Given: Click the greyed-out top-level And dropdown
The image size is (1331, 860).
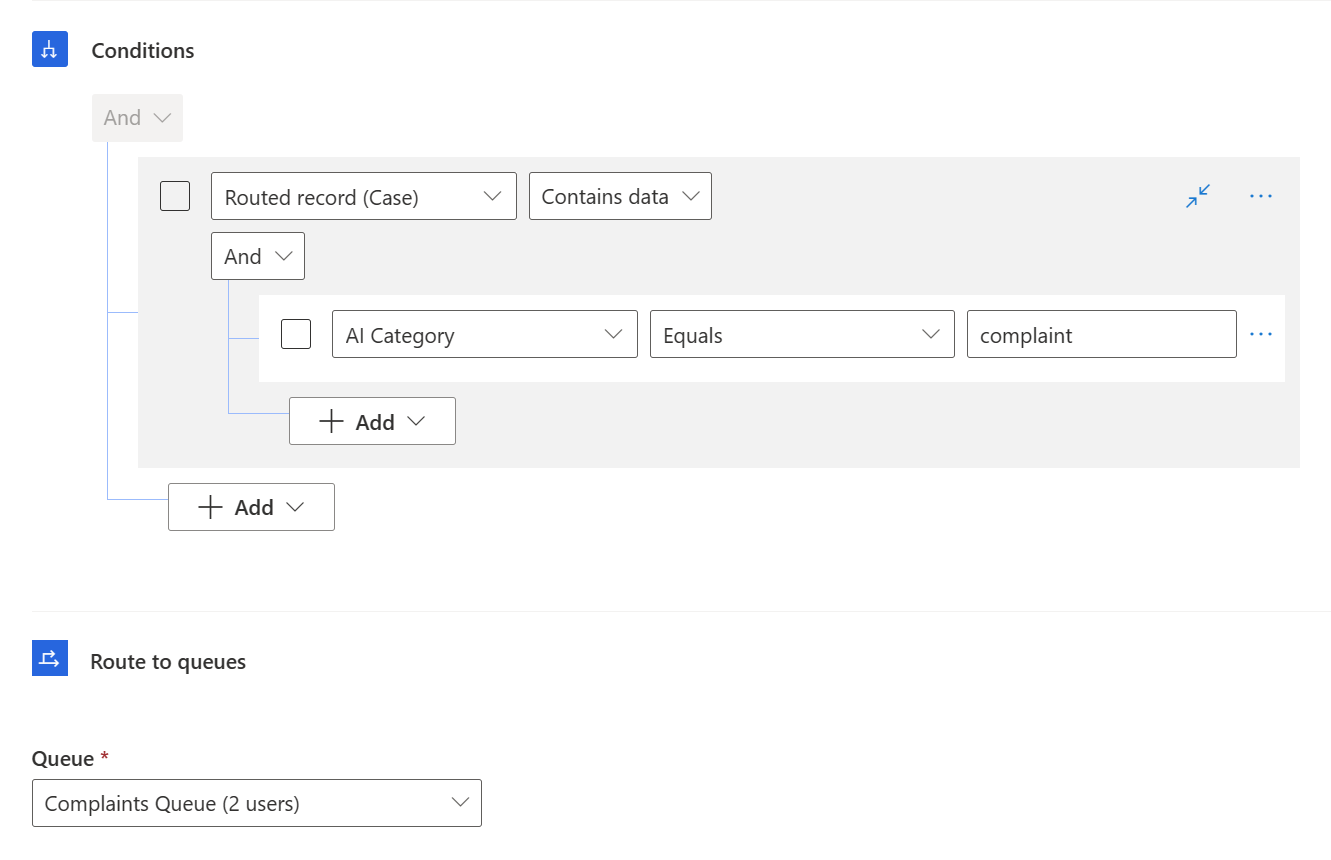Looking at the screenshot, I should point(137,118).
